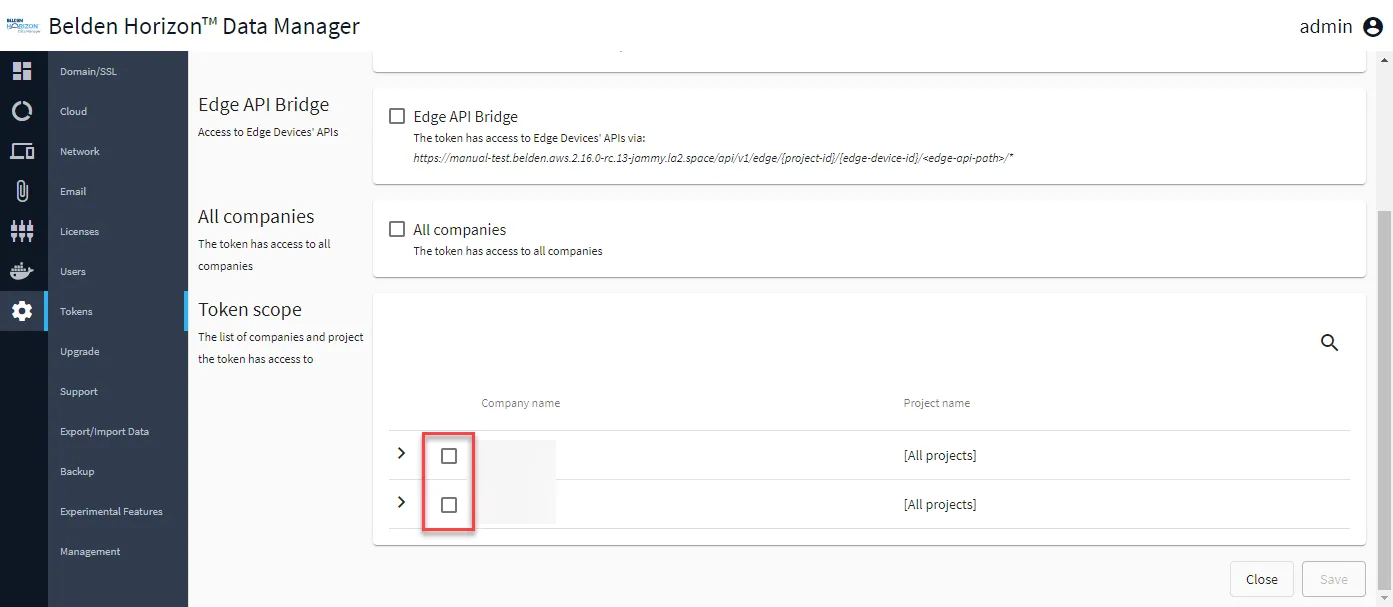Open the paperclip attachments icon
Image resolution: width=1393 pixels, height=607 pixels.
(x=22, y=191)
